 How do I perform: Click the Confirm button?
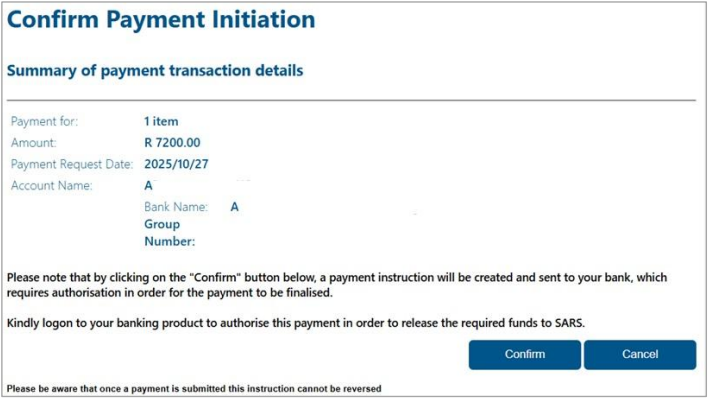point(524,354)
